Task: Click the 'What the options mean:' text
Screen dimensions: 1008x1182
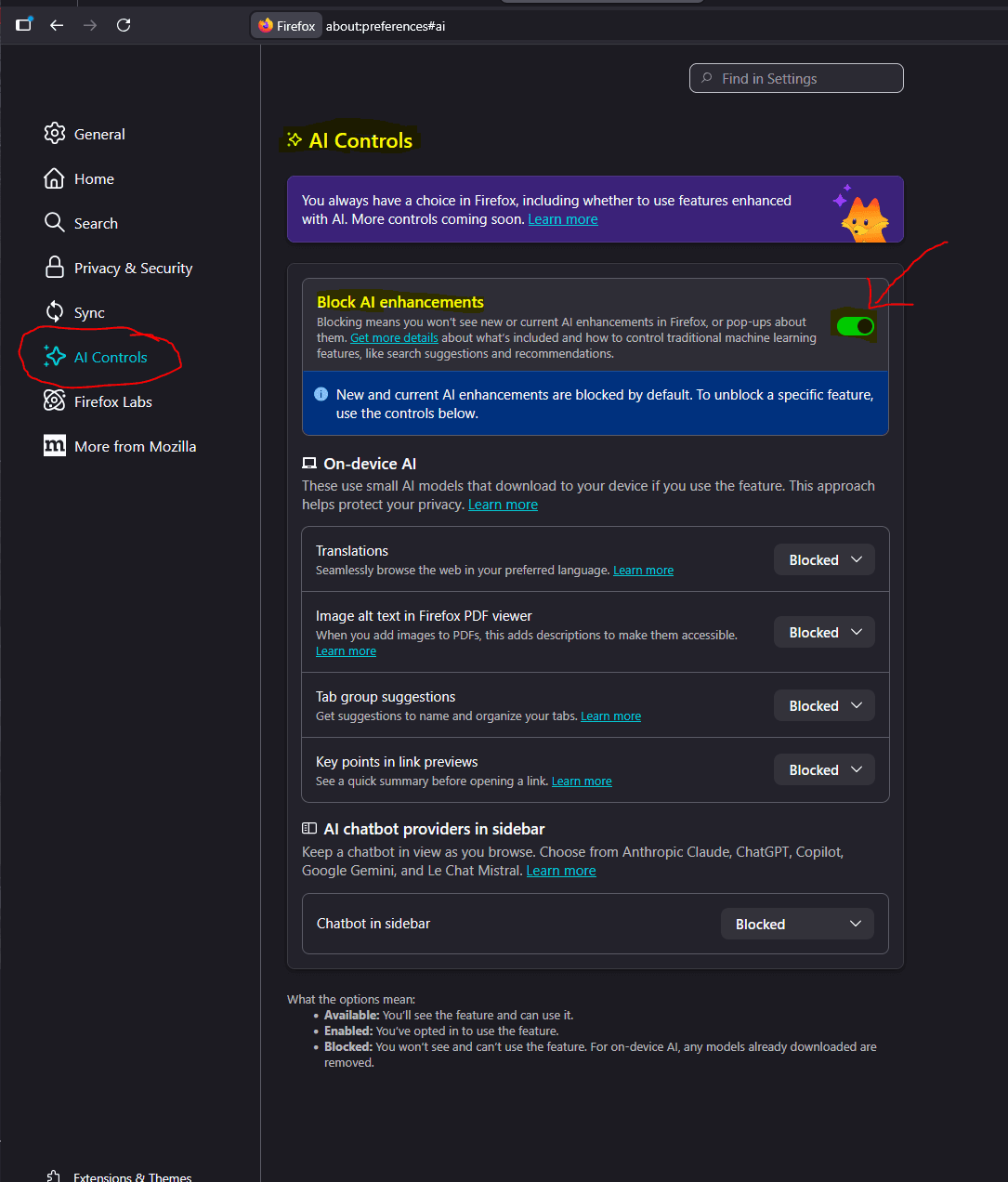Action: pos(351,1000)
